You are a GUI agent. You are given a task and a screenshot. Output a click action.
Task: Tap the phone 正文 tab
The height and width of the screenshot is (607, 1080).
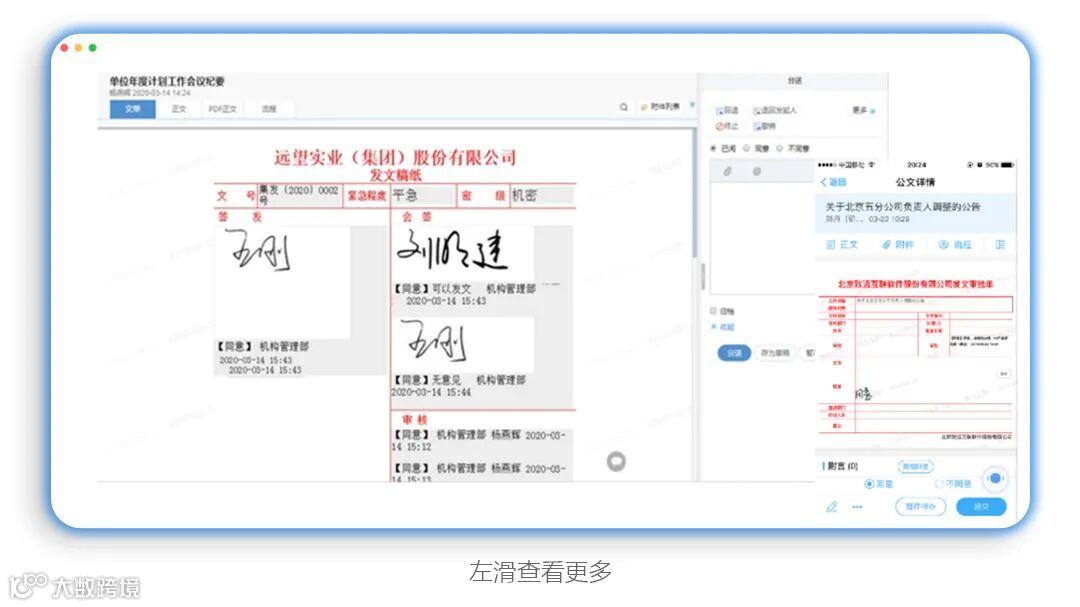pyautogui.click(x=842, y=245)
